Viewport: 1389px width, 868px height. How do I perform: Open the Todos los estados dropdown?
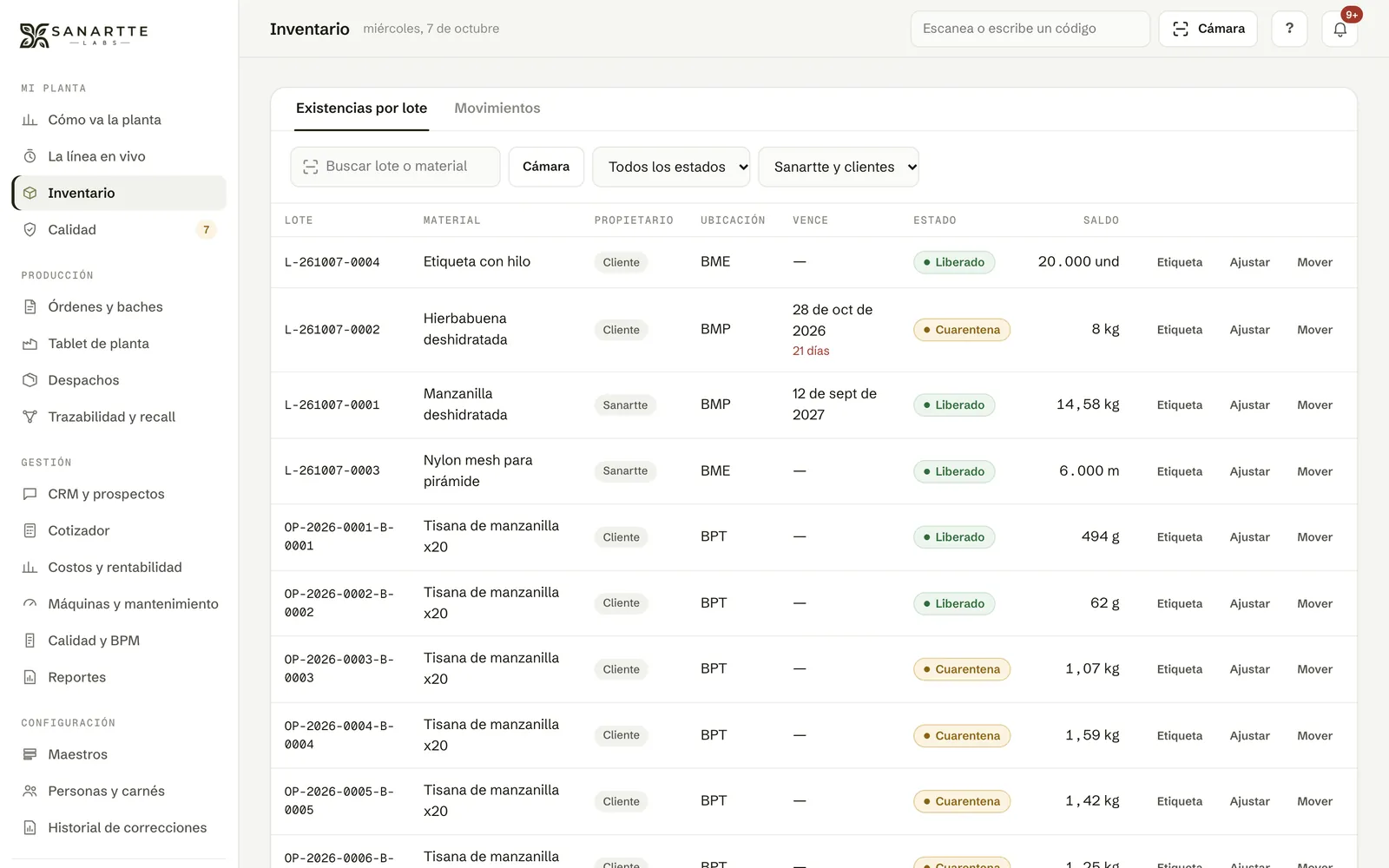point(671,167)
